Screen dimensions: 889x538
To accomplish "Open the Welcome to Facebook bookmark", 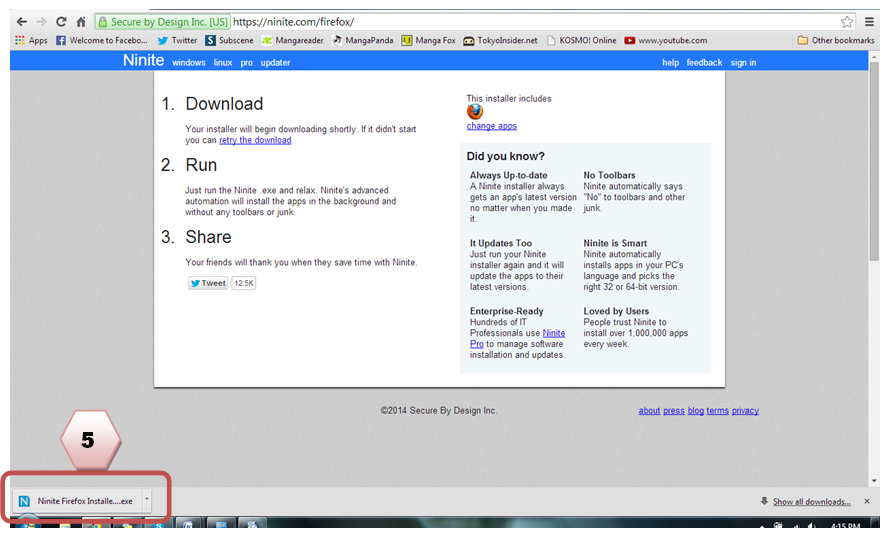I will click(x=101, y=40).
